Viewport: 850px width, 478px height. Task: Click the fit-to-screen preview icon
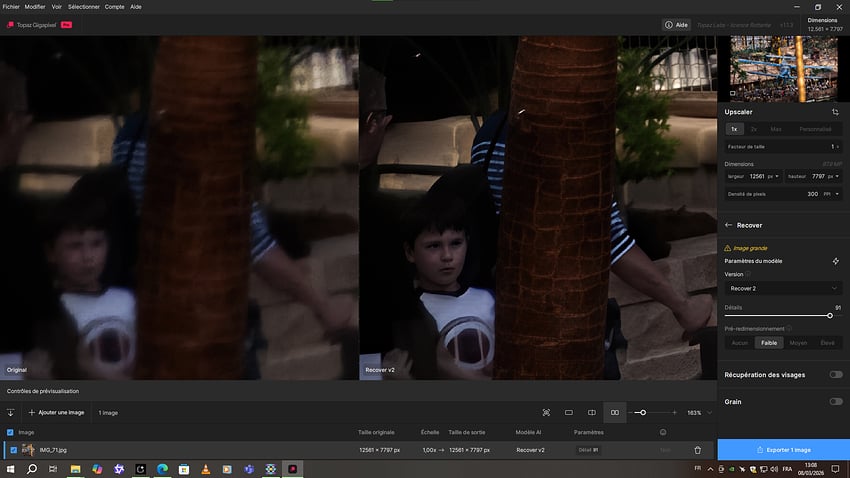click(x=546, y=412)
